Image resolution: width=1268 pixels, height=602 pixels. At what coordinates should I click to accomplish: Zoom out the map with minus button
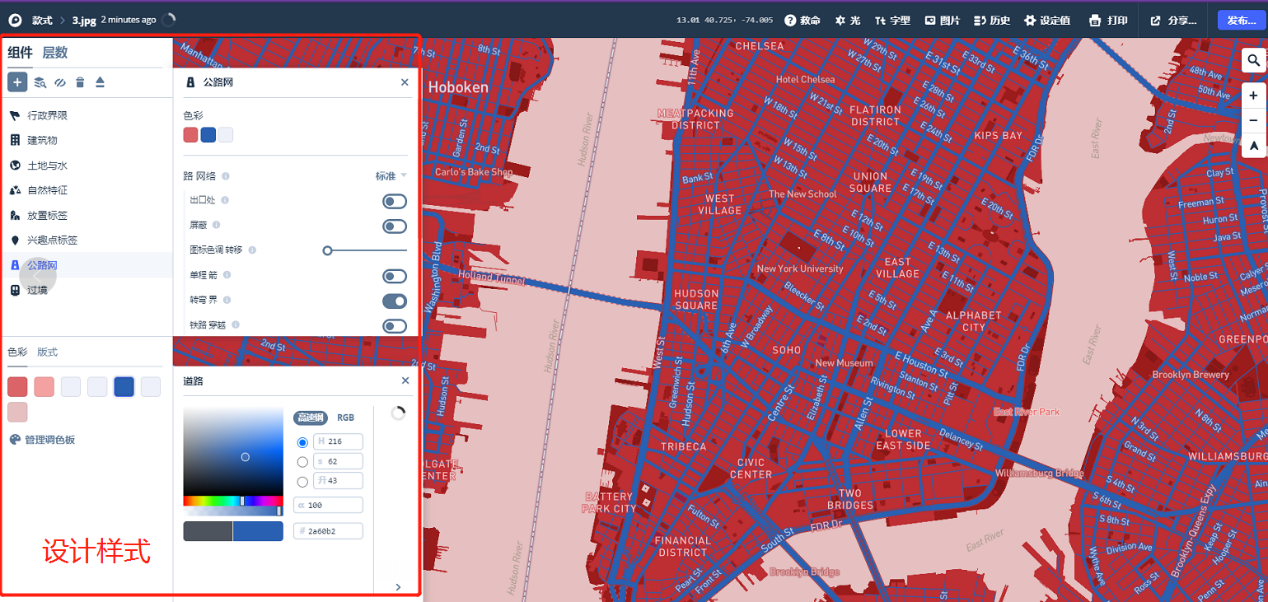coord(1253,121)
